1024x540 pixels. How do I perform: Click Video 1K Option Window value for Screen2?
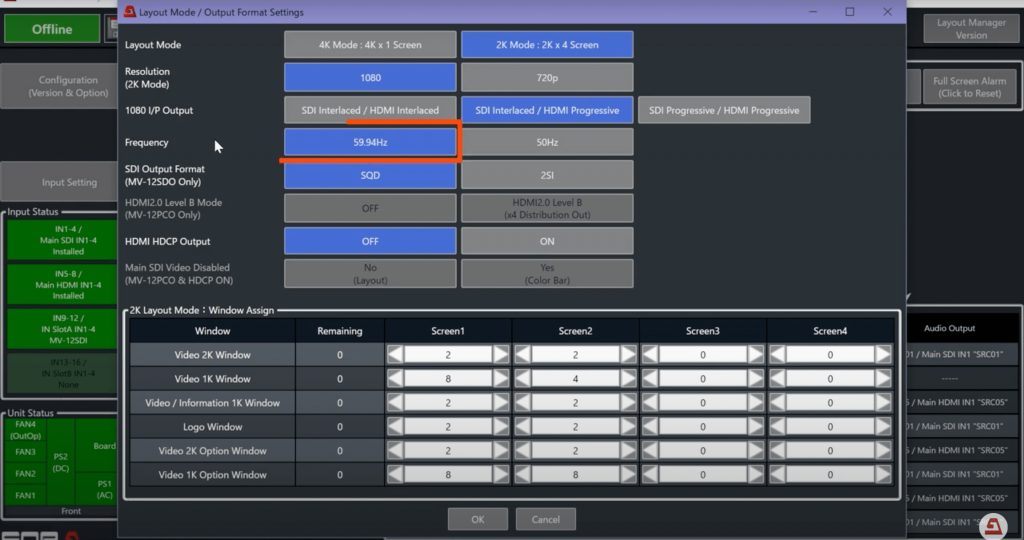click(x=575, y=475)
